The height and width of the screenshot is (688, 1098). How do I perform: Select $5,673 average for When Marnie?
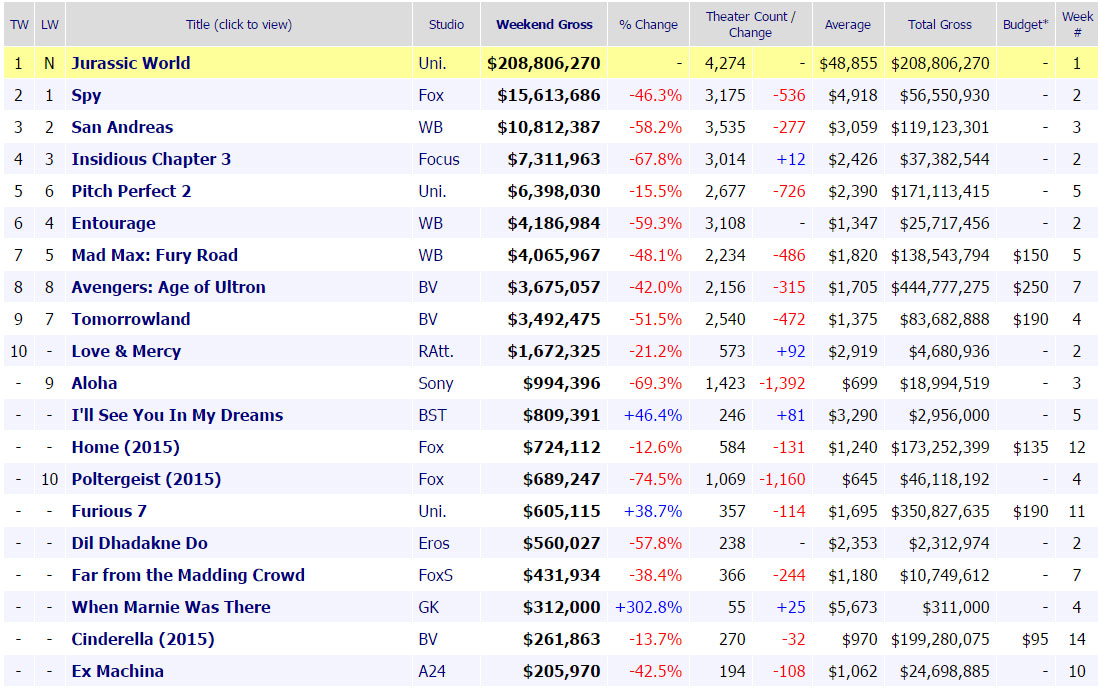pos(853,607)
